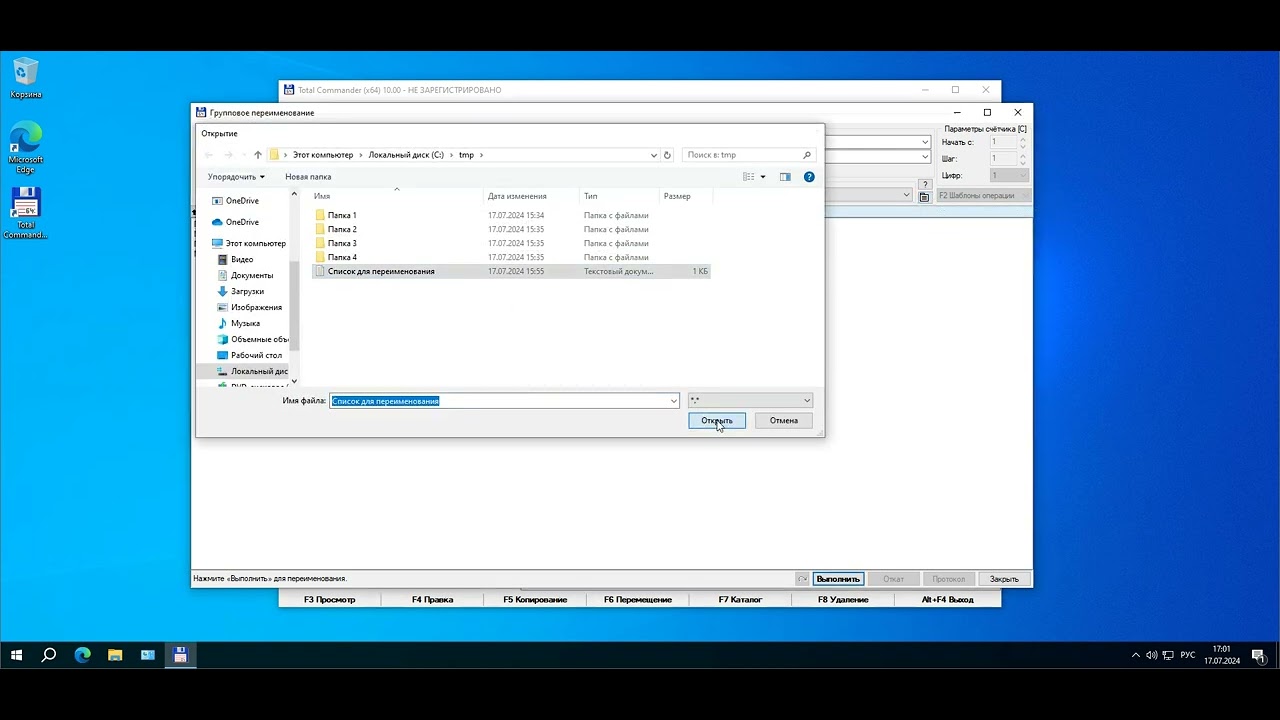Image resolution: width=1280 pixels, height=720 pixels.
Task: Cancel the Open dialog with Отмена
Action: coord(784,421)
